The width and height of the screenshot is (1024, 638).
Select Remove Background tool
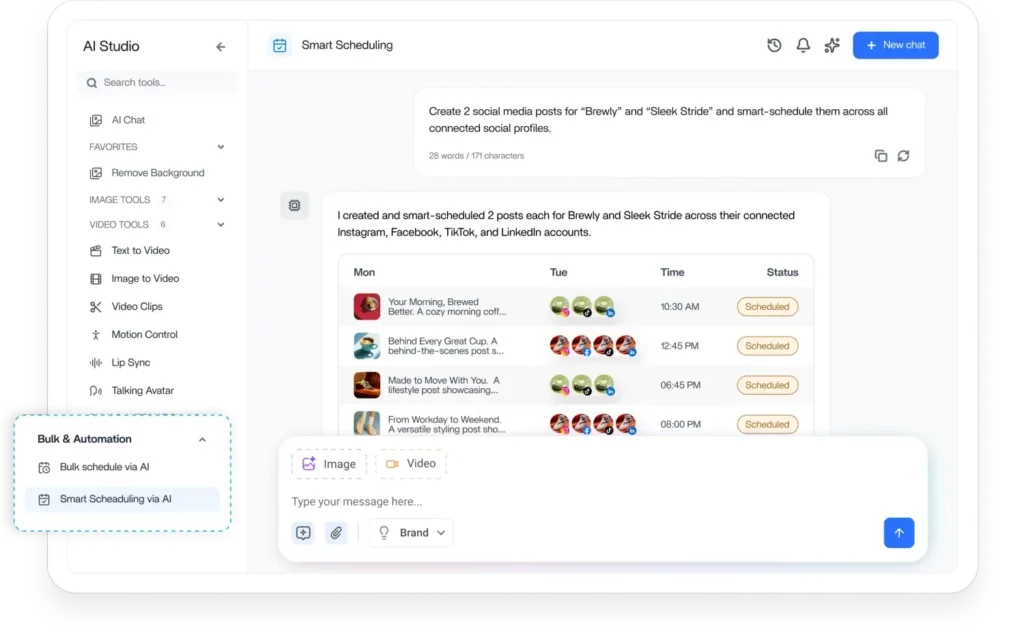pyautogui.click(x=157, y=173)
